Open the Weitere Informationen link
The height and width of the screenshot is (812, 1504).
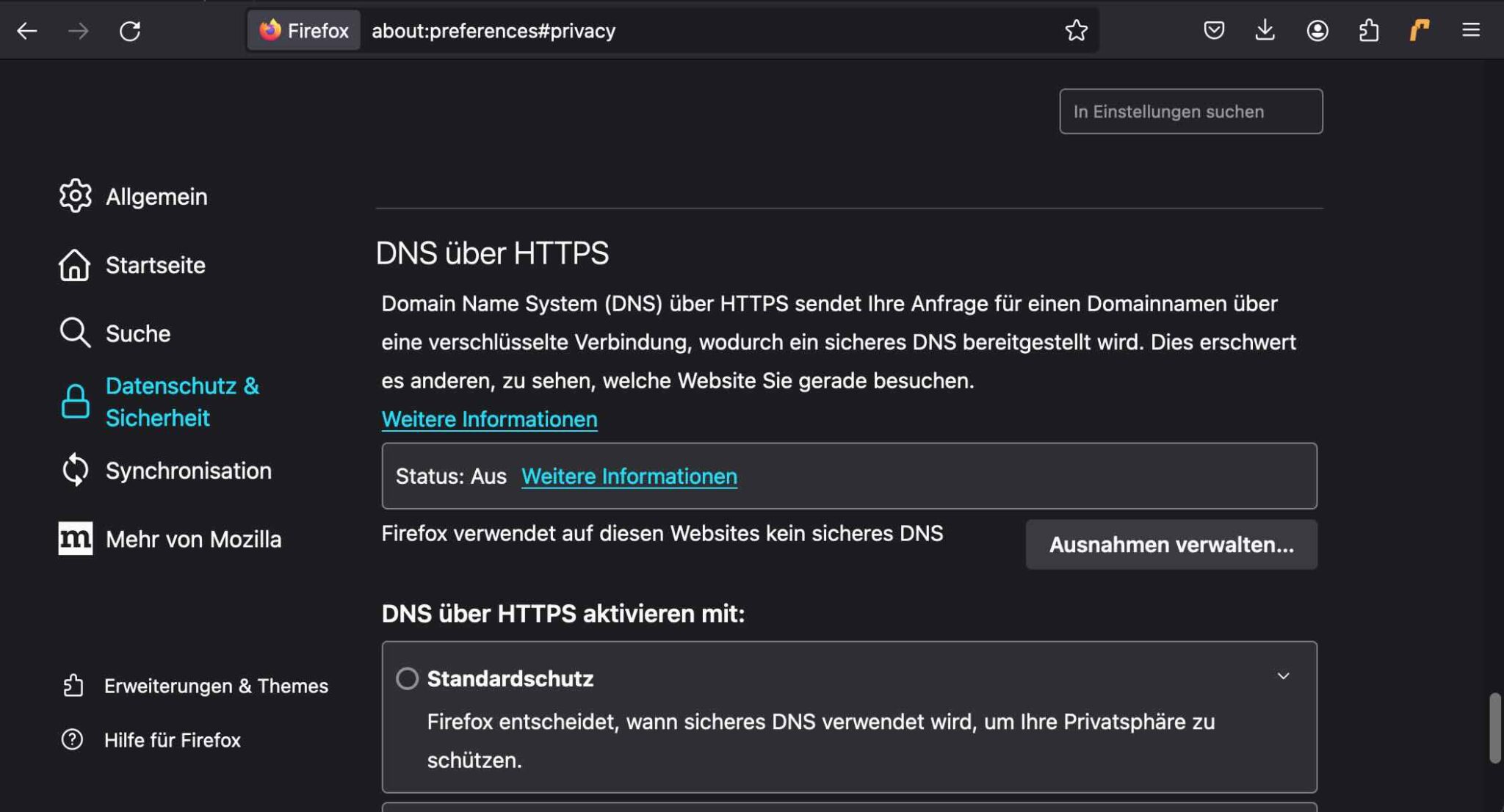(x=488, y=418)
